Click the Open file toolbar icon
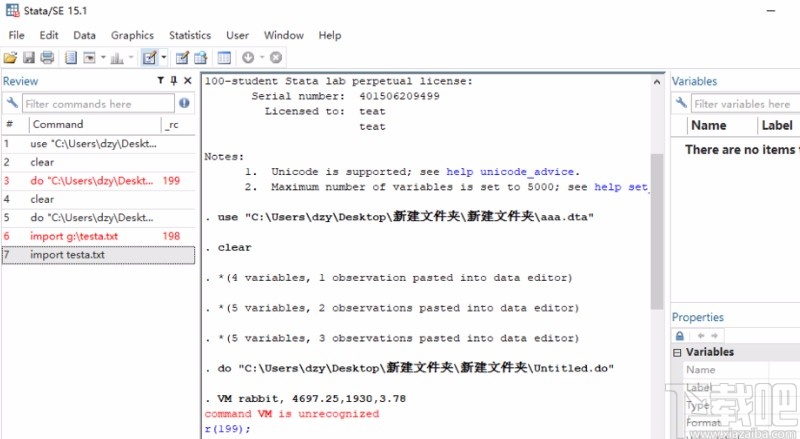The image size is (800, 439). tap(10, 58)
